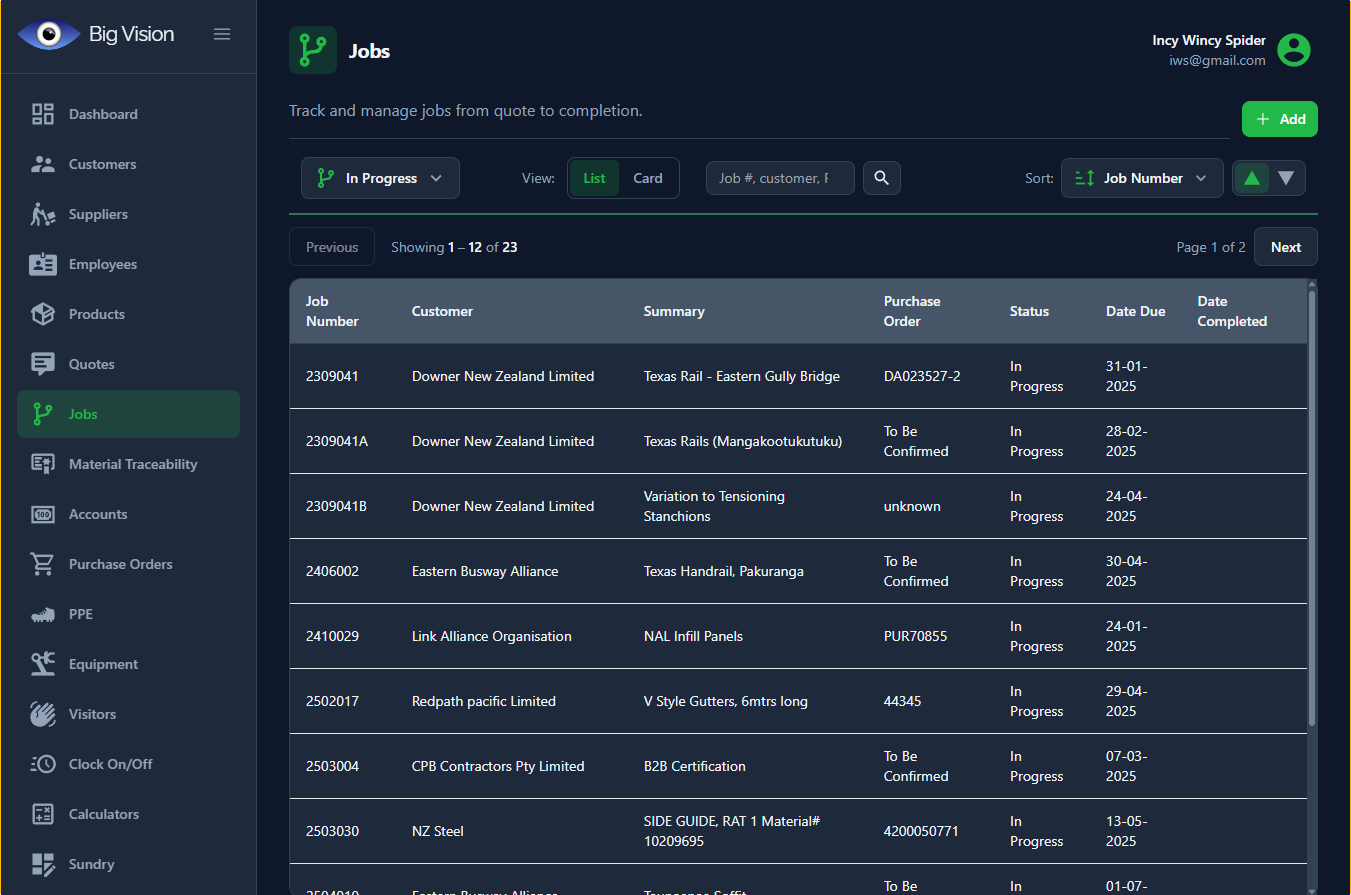Open the user profile avatar icon

1293,50
